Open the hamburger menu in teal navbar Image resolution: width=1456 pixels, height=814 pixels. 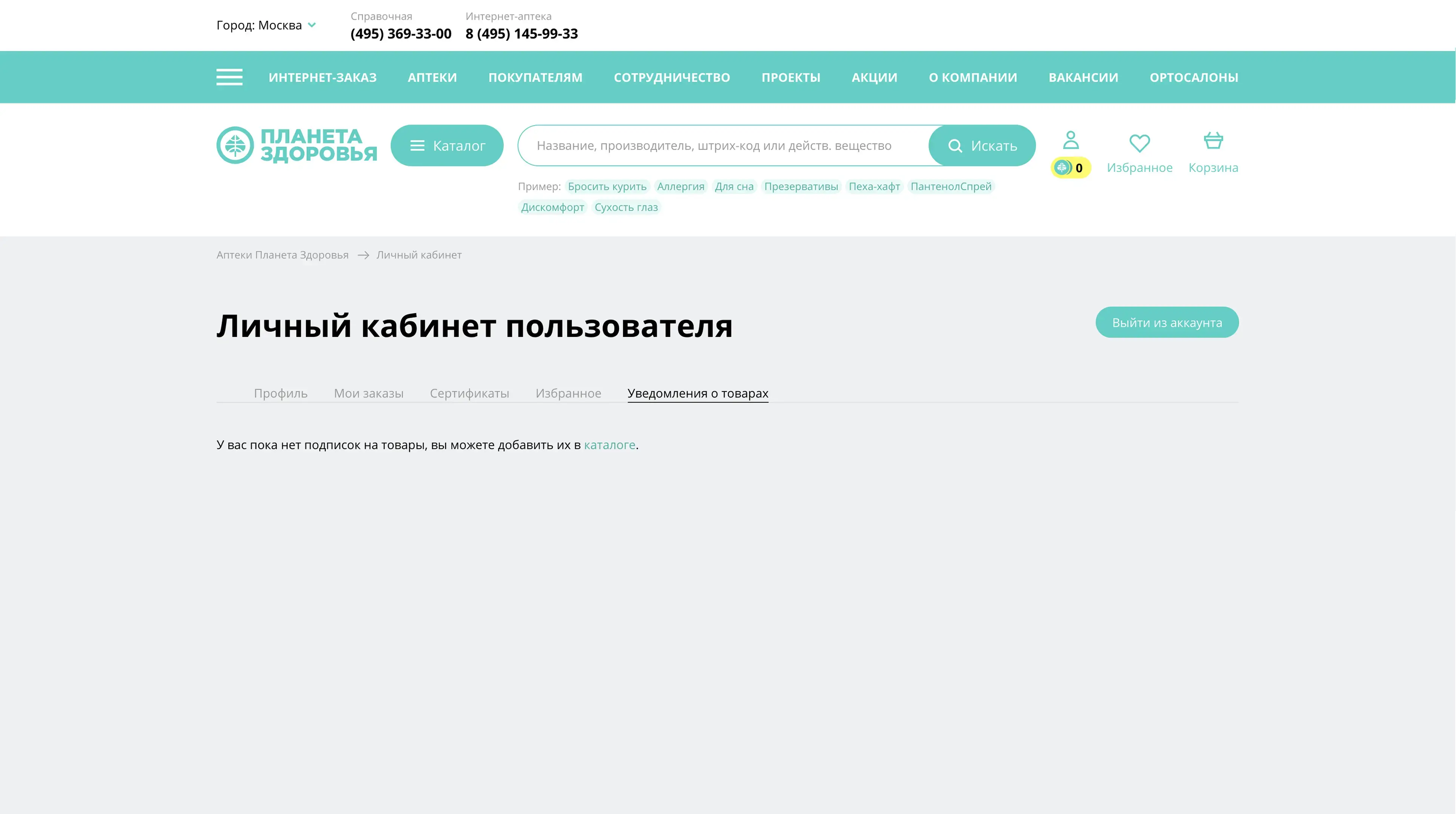(229, 77)
